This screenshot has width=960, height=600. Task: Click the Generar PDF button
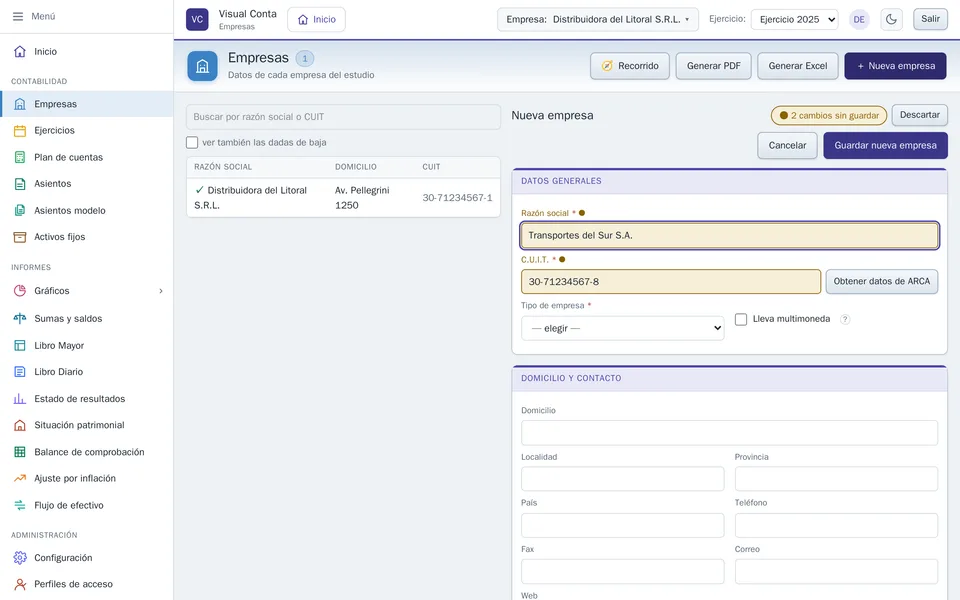click(x=713, y=66)
